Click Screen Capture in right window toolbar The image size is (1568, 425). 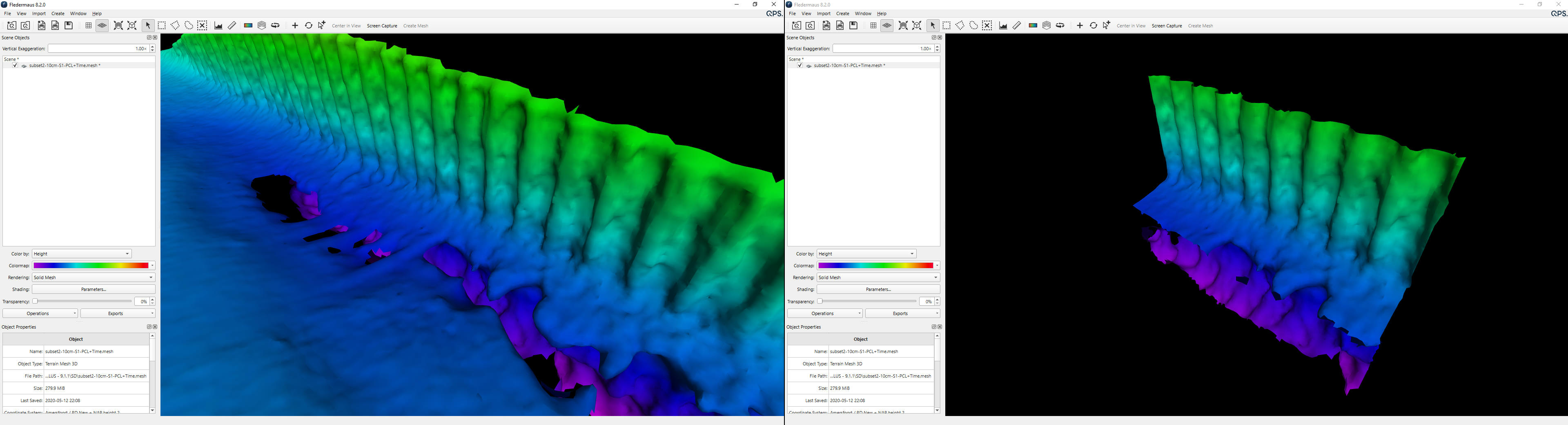click(1167, 26)
